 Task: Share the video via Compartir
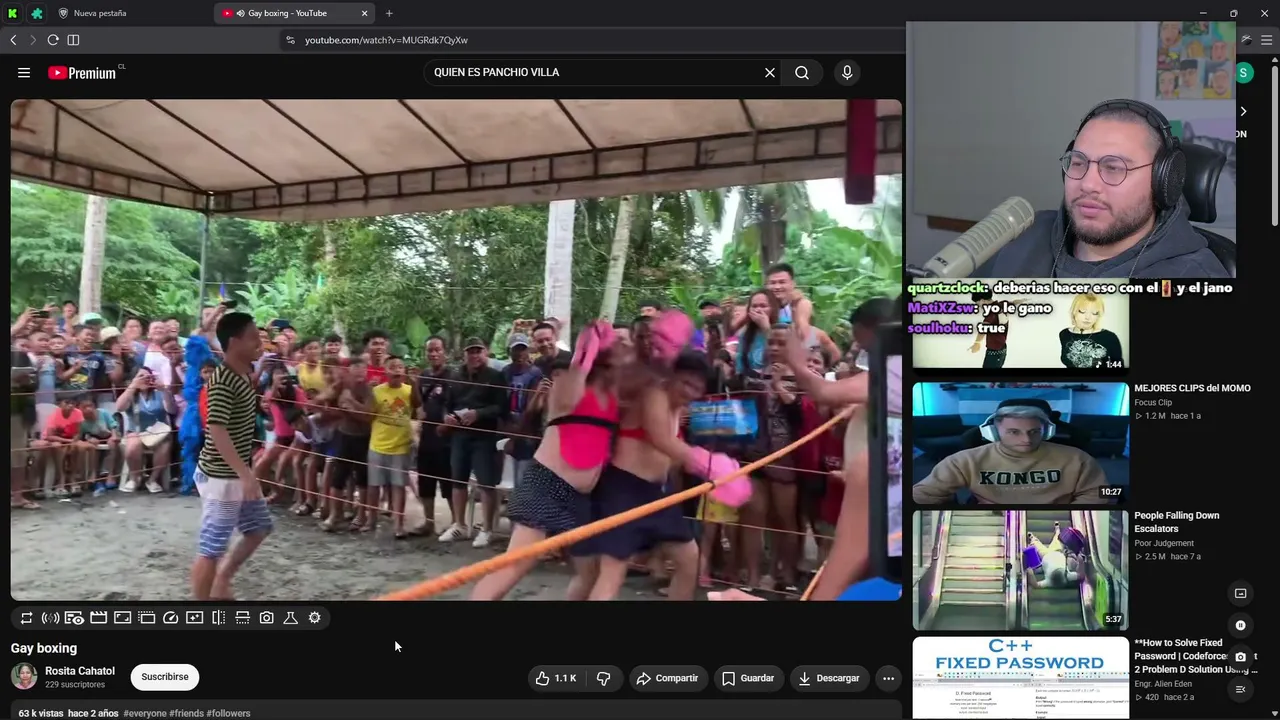click(667, 678)
